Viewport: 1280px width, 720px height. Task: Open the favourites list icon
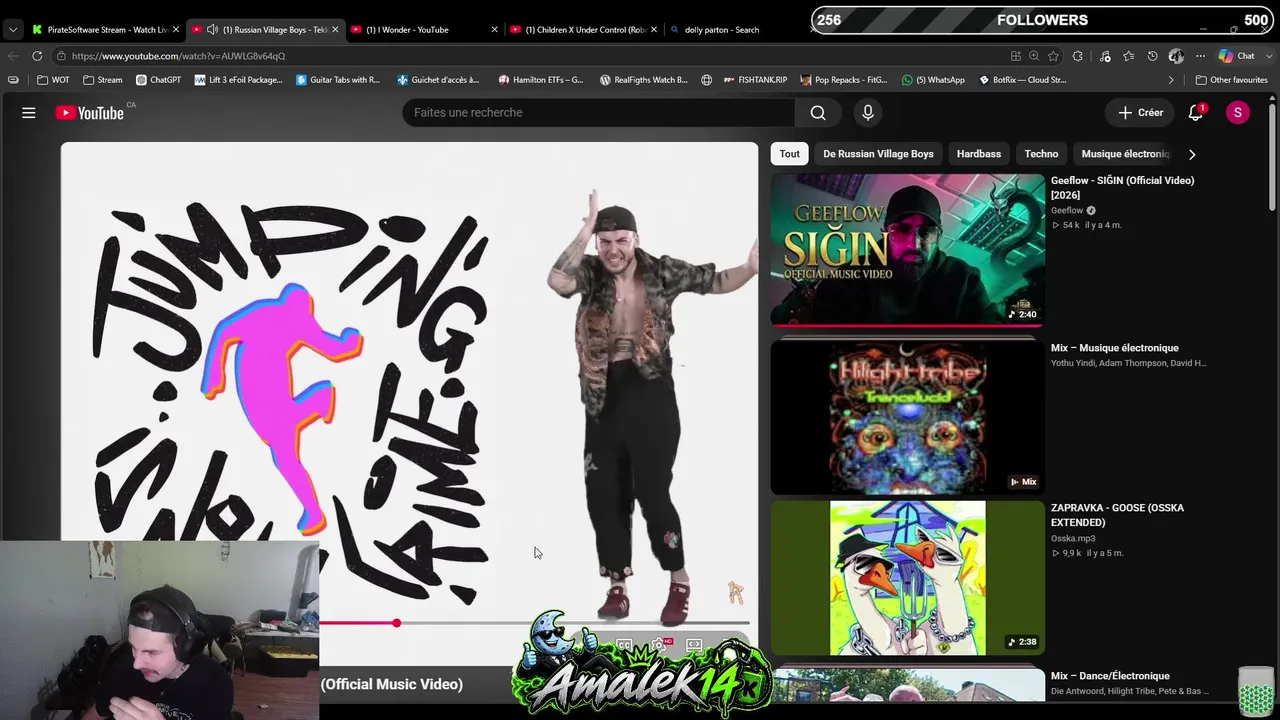pyautogui.click(x=1129, y=56)
